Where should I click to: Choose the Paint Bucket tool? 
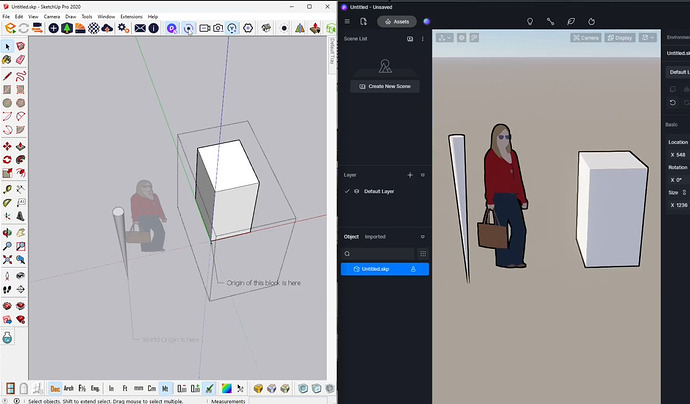pos(7,59)
